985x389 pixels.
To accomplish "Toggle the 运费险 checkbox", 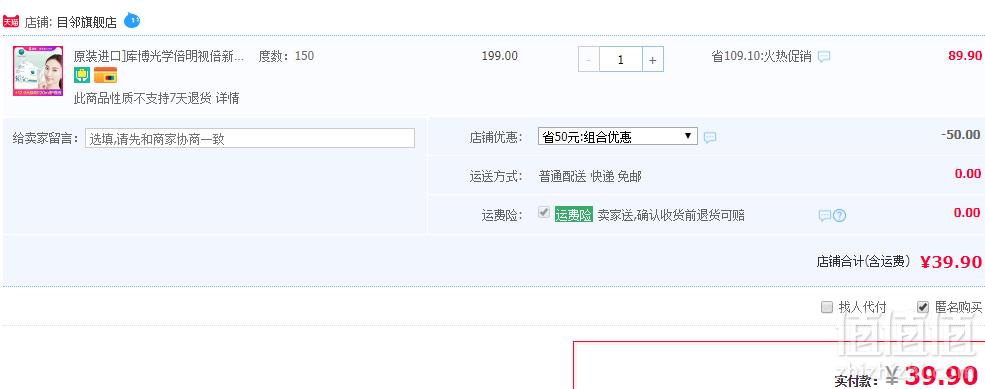I will (x=544, y=213).
